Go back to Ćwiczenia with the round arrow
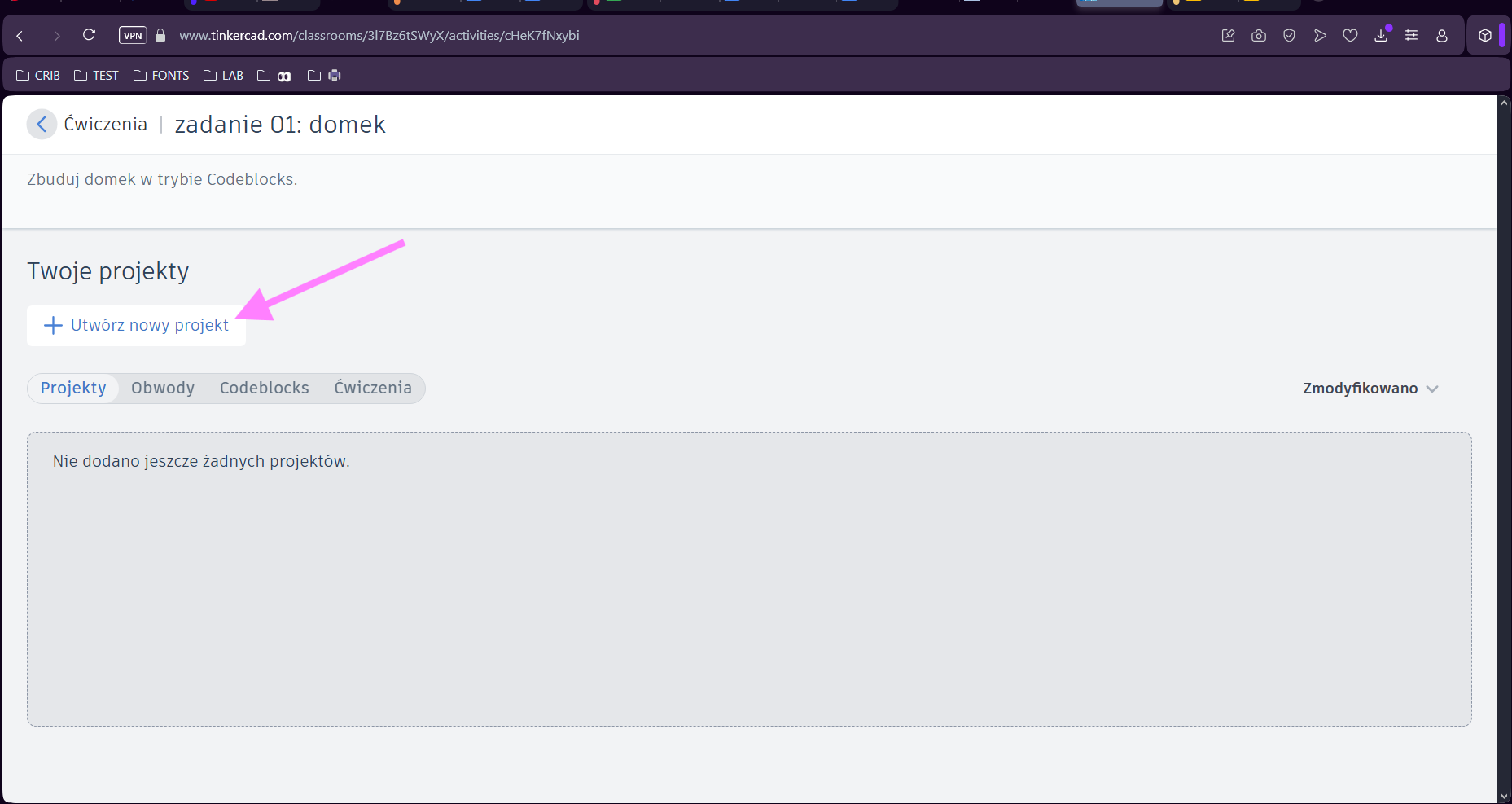Viewport: 1512px width, 804px height. [x=42, y=125]
